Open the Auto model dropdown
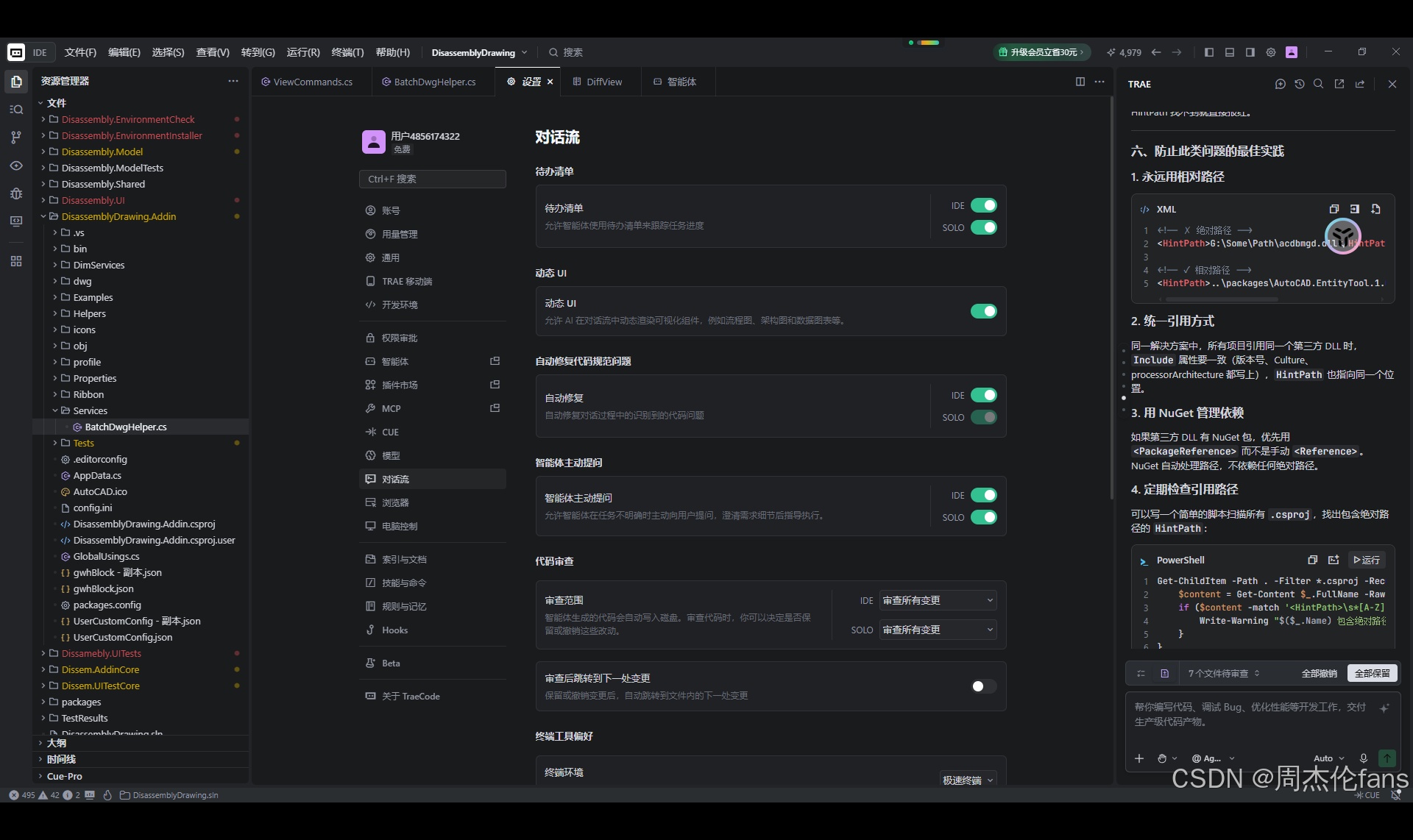 click(x=1328, y=758)
